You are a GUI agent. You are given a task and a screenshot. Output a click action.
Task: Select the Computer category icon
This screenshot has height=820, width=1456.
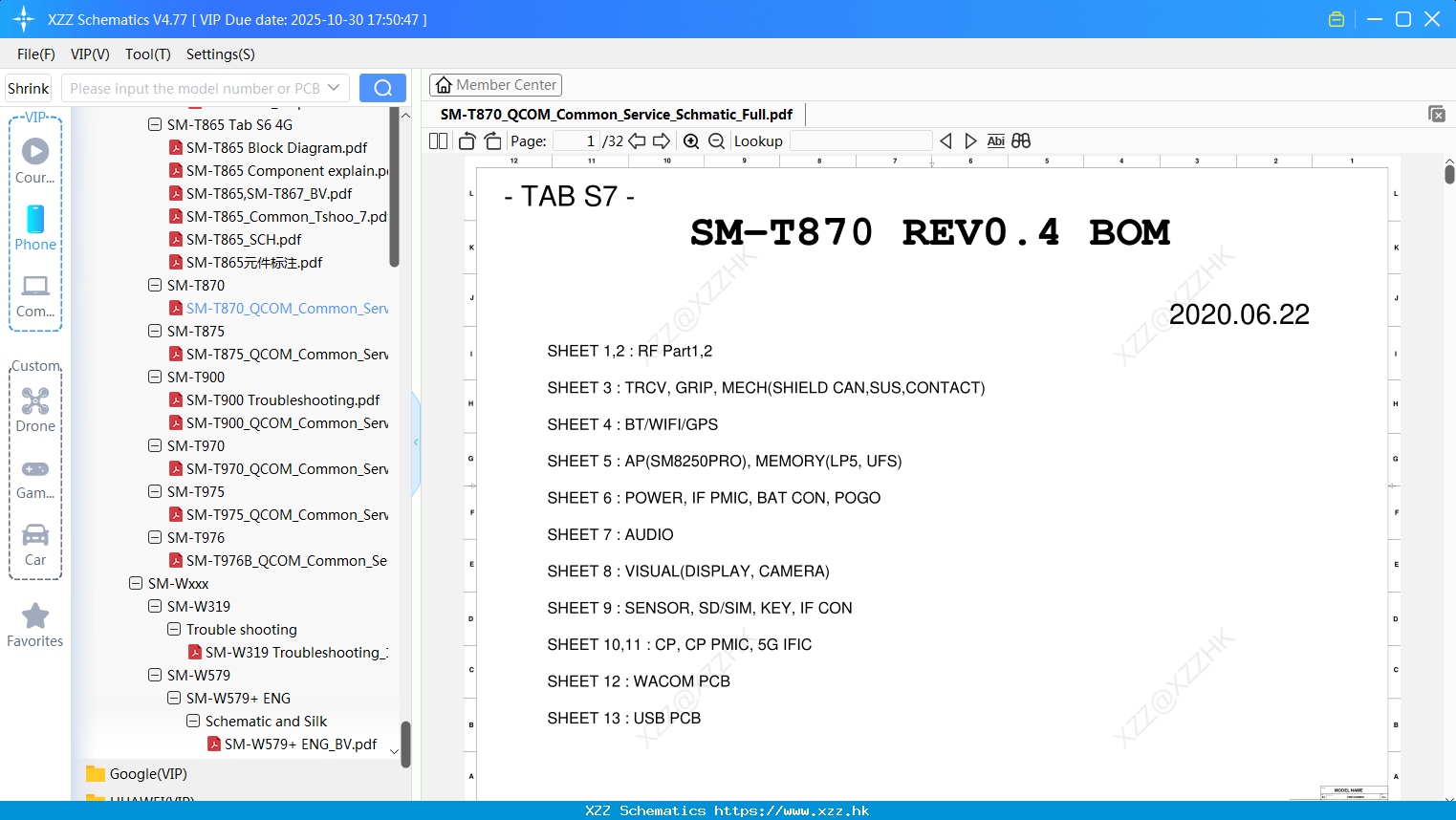click(x=35, y=295)
